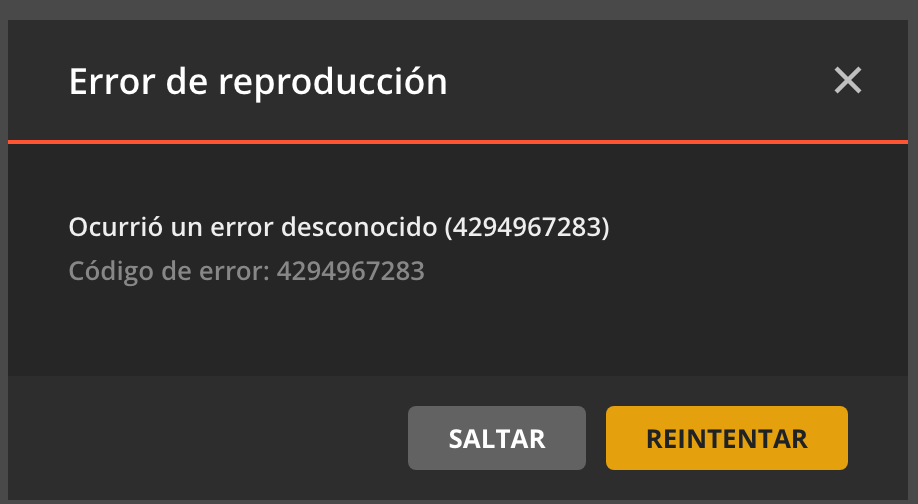The image size is (918, 504).
Task: Click the Error de reproducción title text
Action: click(x=258, y=81)
